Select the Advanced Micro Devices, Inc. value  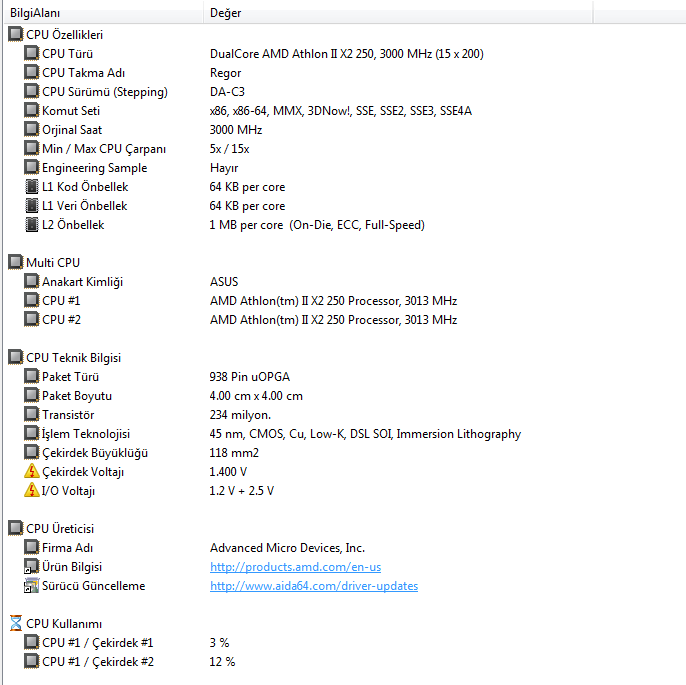[287, 548]
